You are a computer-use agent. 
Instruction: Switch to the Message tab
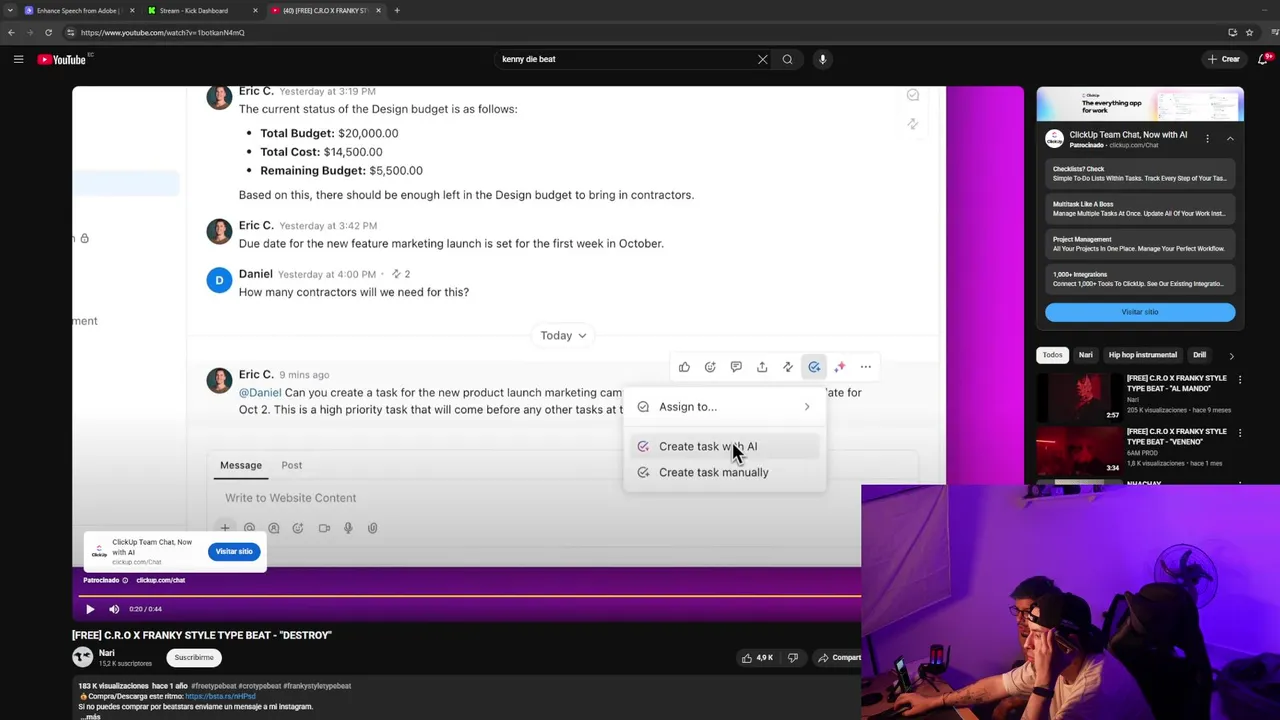(241, 465)
